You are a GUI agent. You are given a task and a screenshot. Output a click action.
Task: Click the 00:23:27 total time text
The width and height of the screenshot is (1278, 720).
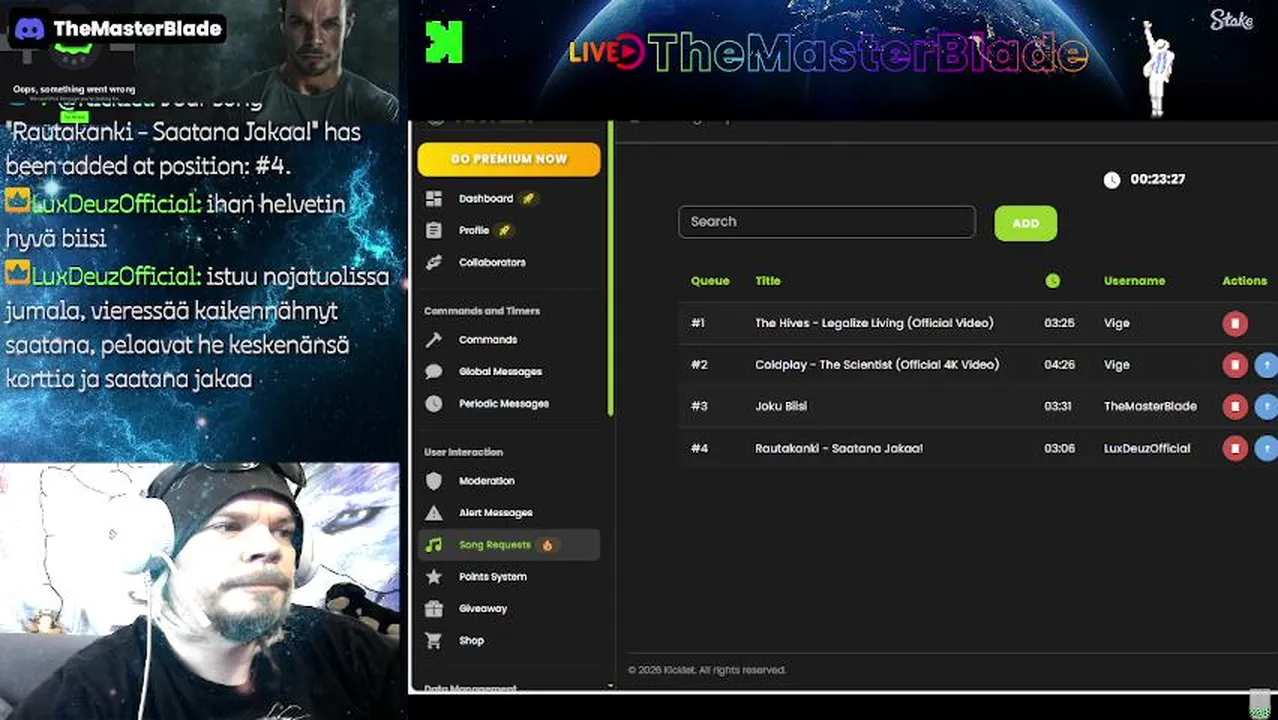click(x=1157, y=180)
